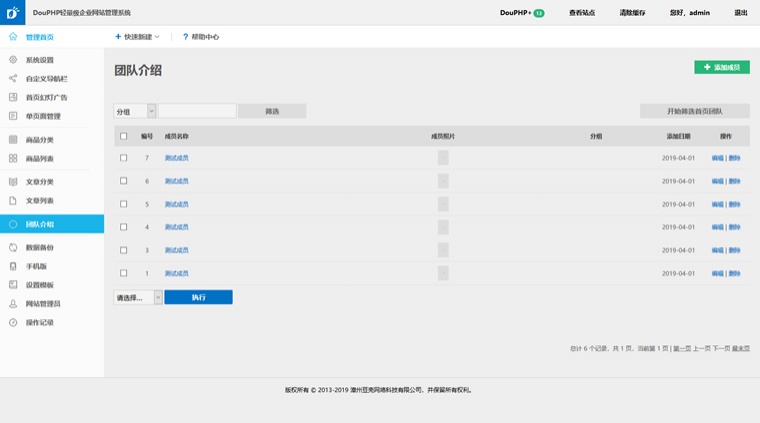
Task: Check the checkbox for member row 7
Action: click(x=124, y=158)
